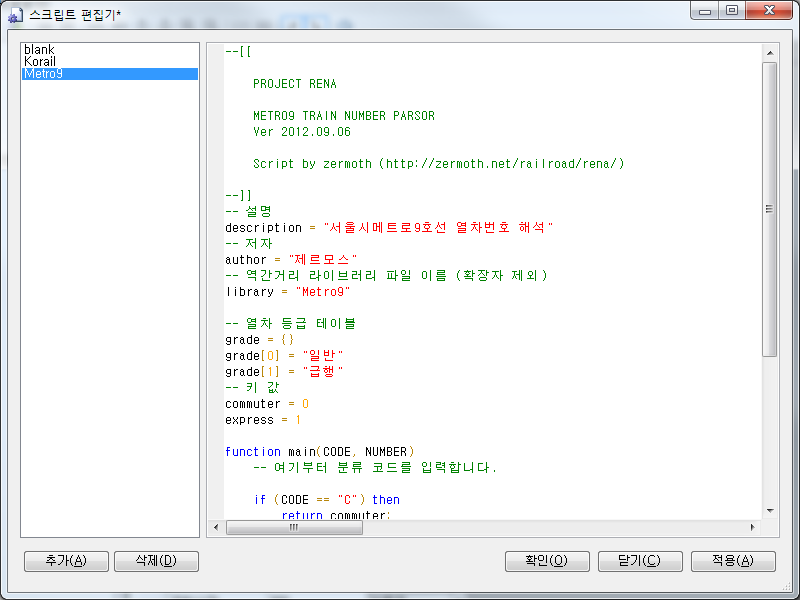The height and width of the screenshot is (600, 800).
Task: Click vertical scrollbar up arrow
Action: 770,53
